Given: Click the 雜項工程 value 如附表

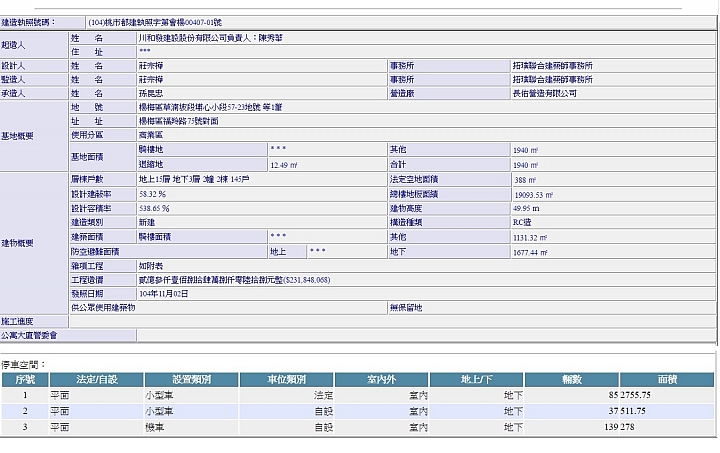Looking at the screenshot, I should tap(151, 266).
